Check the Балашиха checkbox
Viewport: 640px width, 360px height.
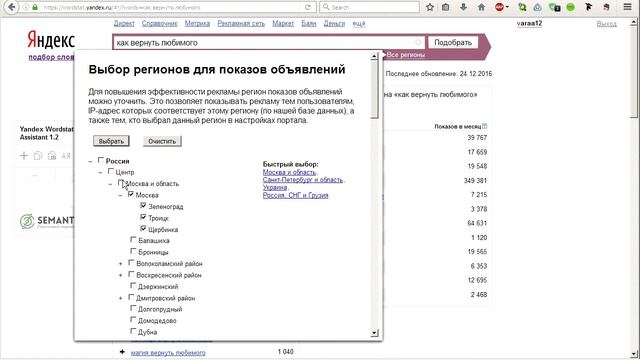coord(133,240)
